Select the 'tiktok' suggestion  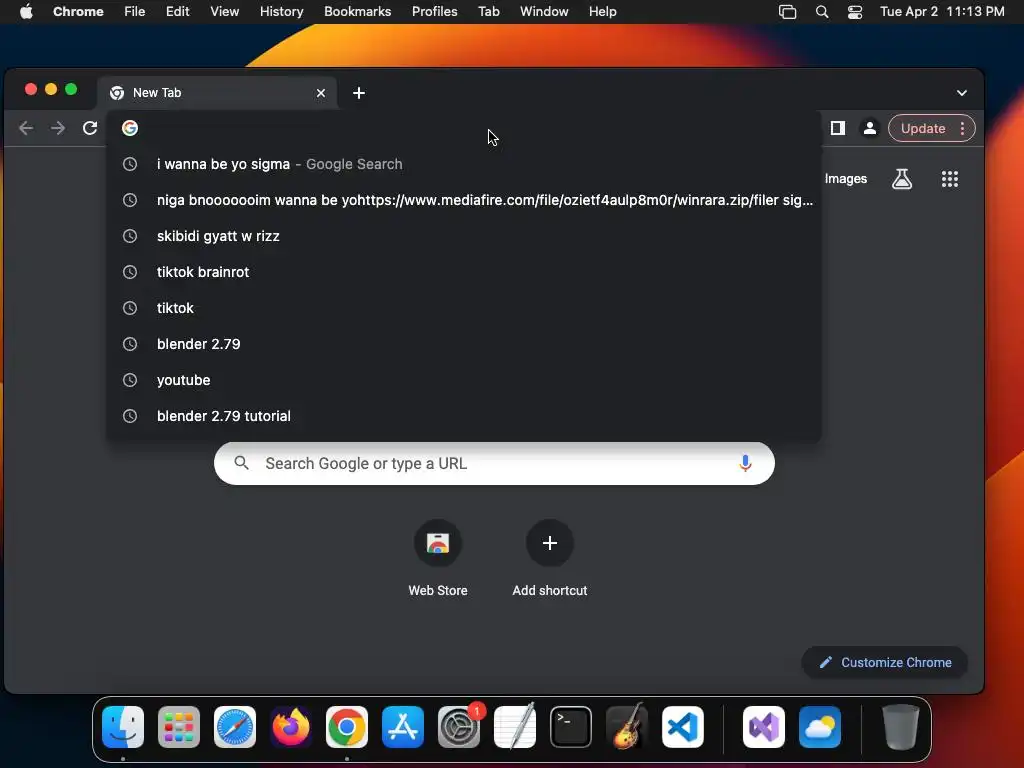(x=464, y=308)
